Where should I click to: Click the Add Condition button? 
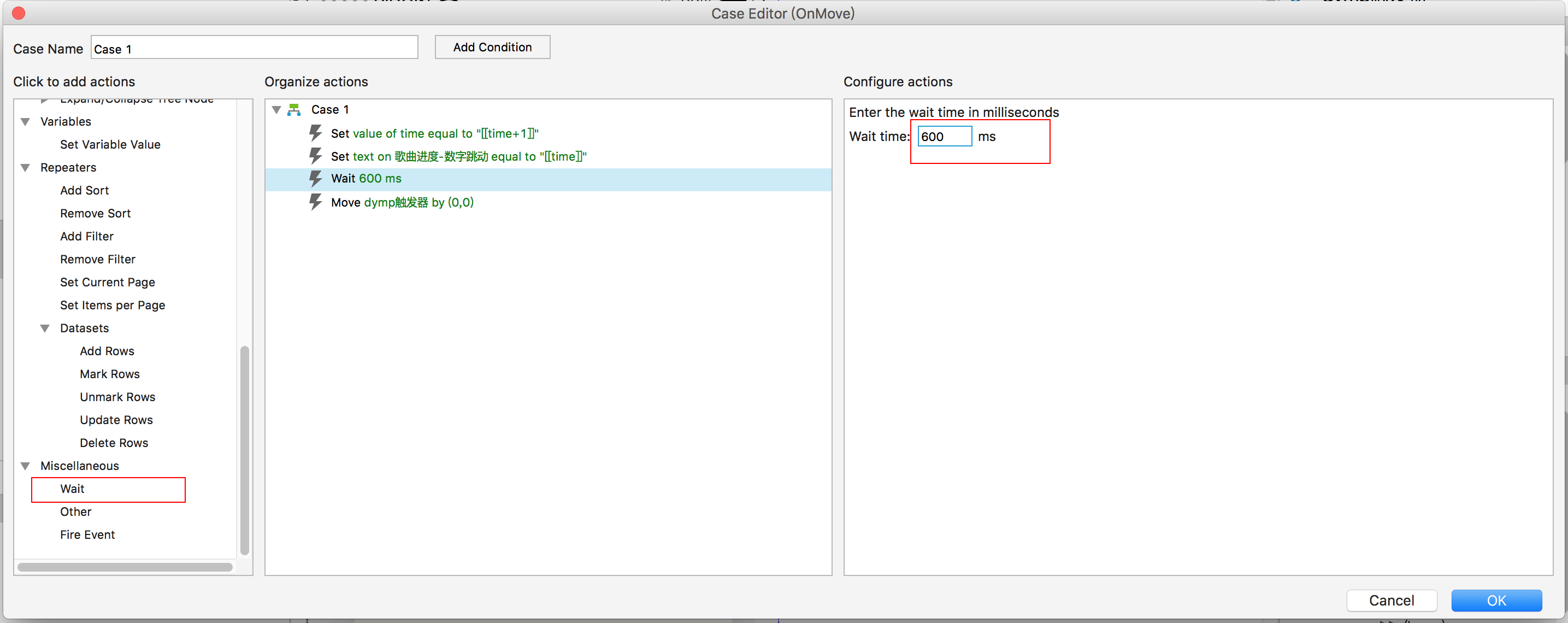492,47
